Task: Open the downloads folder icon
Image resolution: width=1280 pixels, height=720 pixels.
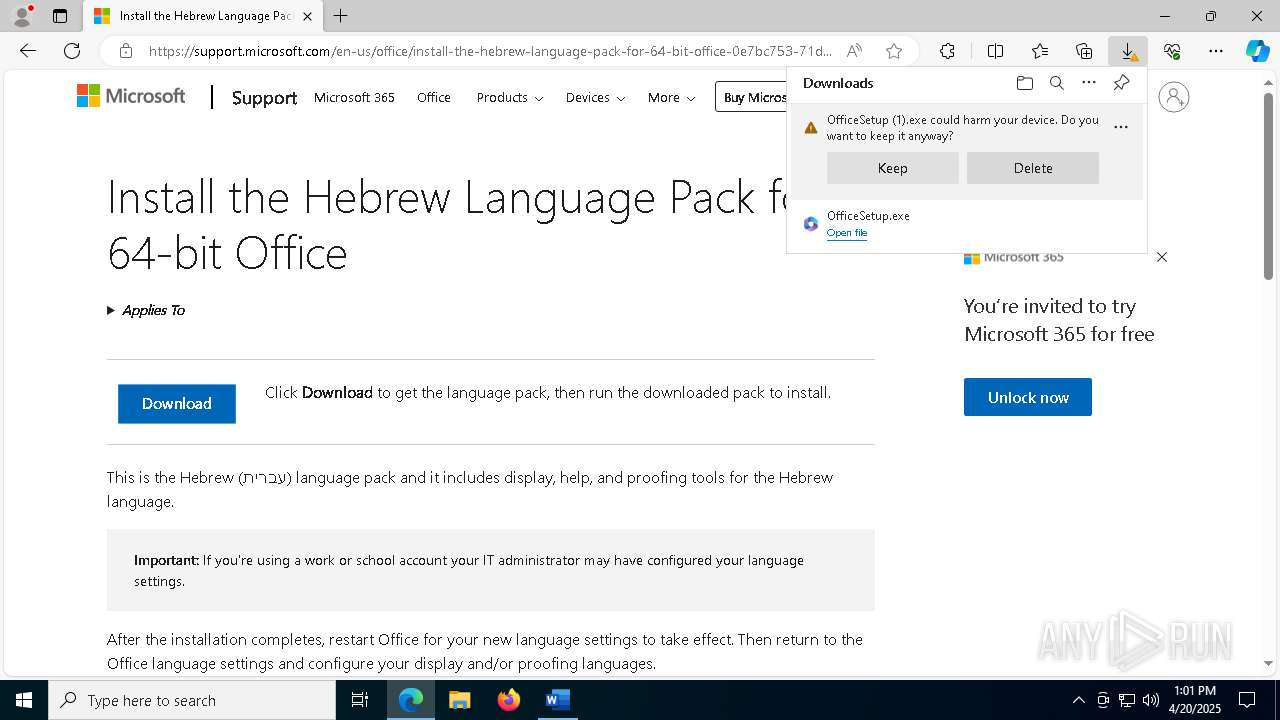Action: [x=1024, y=83]
